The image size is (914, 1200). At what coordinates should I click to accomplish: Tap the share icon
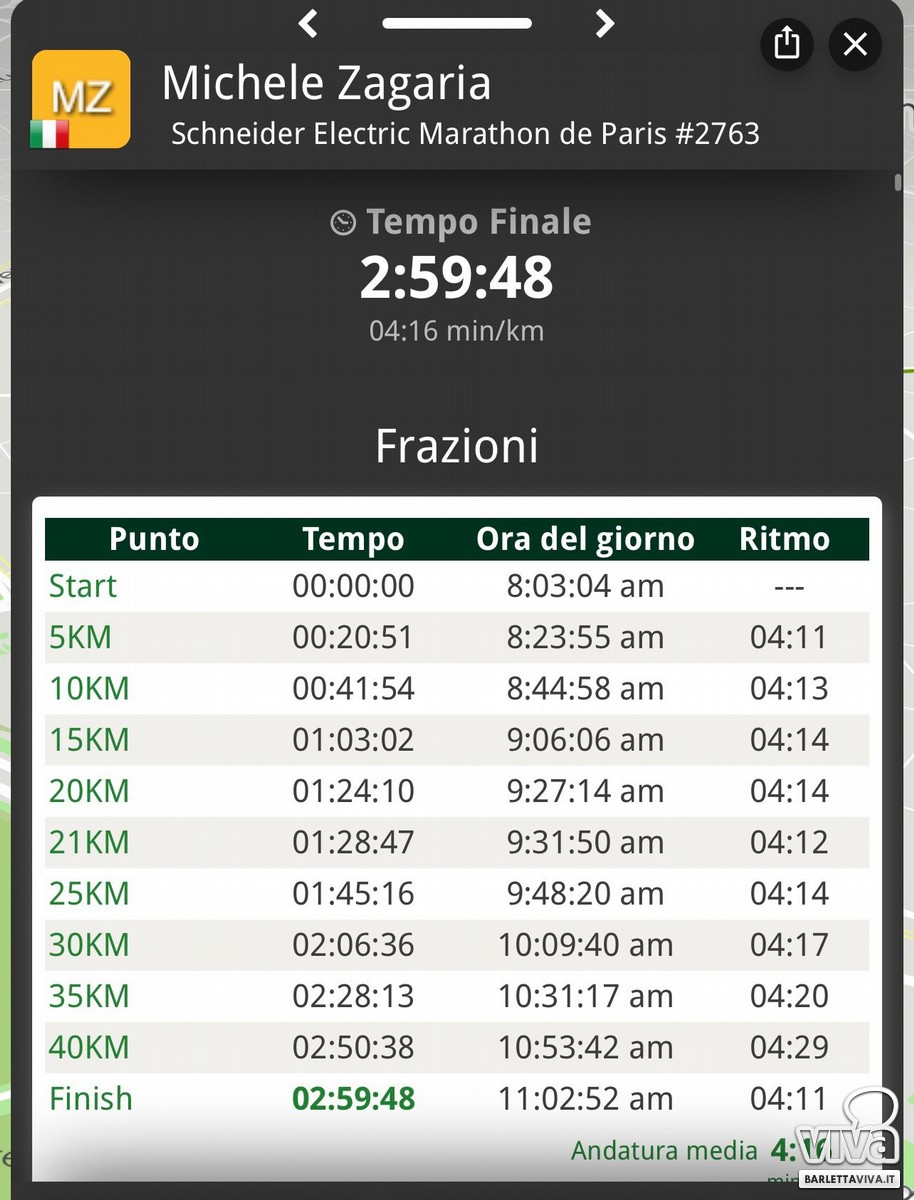[x=787, y=44]
